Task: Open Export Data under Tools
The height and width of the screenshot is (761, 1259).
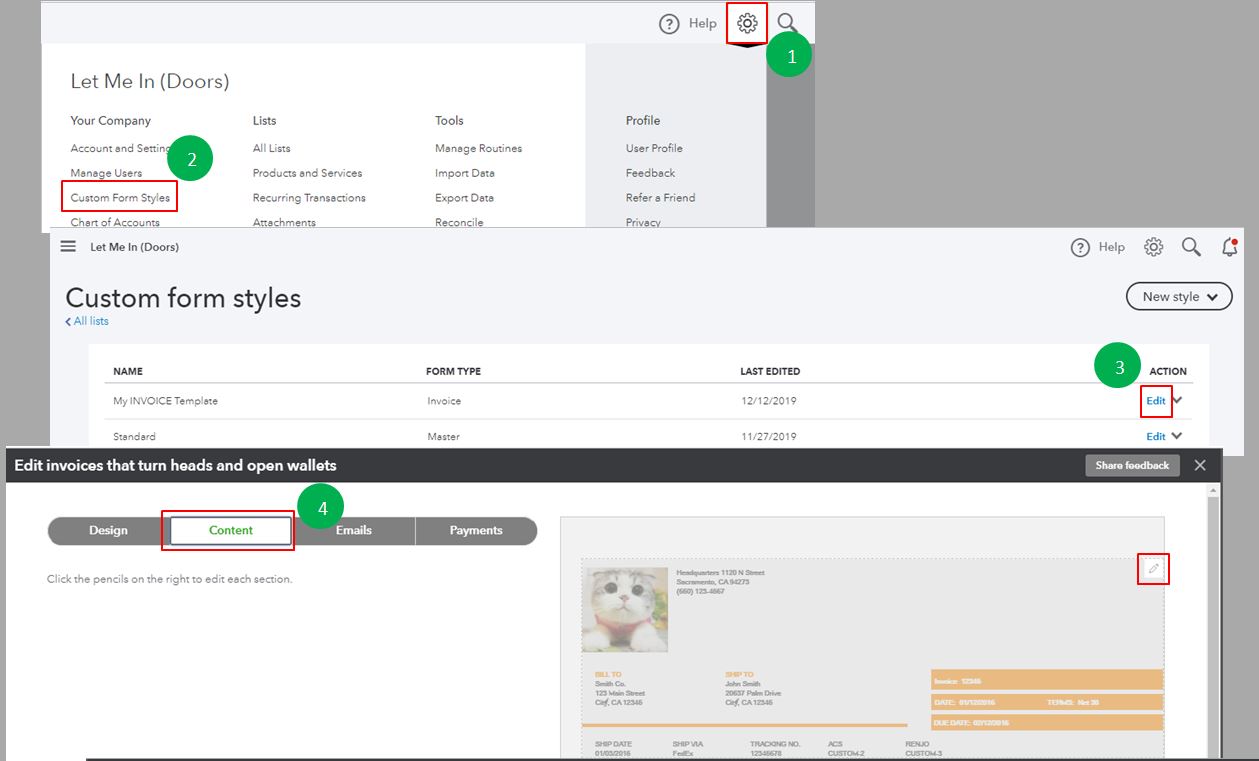Action: pos(464,198)
